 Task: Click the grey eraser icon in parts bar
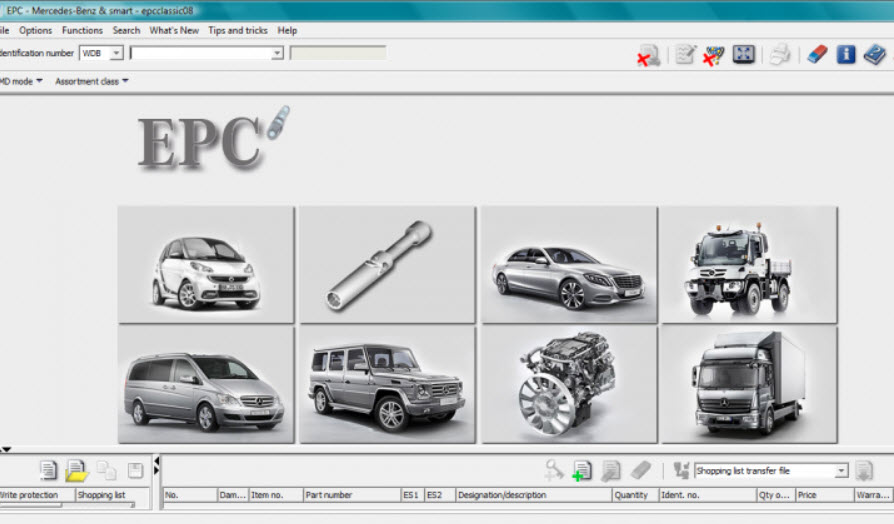coord(641,470)
